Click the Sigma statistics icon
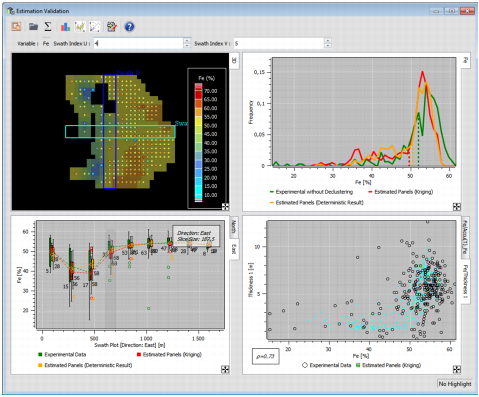The image size is (479, 397). (48, 26)
